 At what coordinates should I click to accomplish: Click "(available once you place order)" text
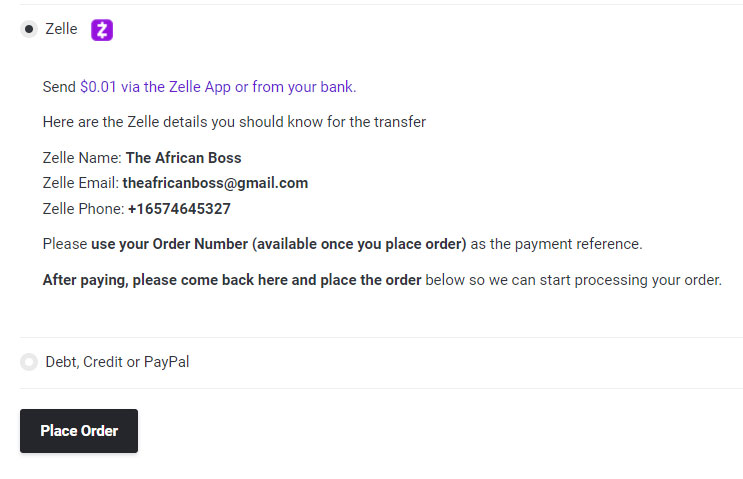(359, 244)
